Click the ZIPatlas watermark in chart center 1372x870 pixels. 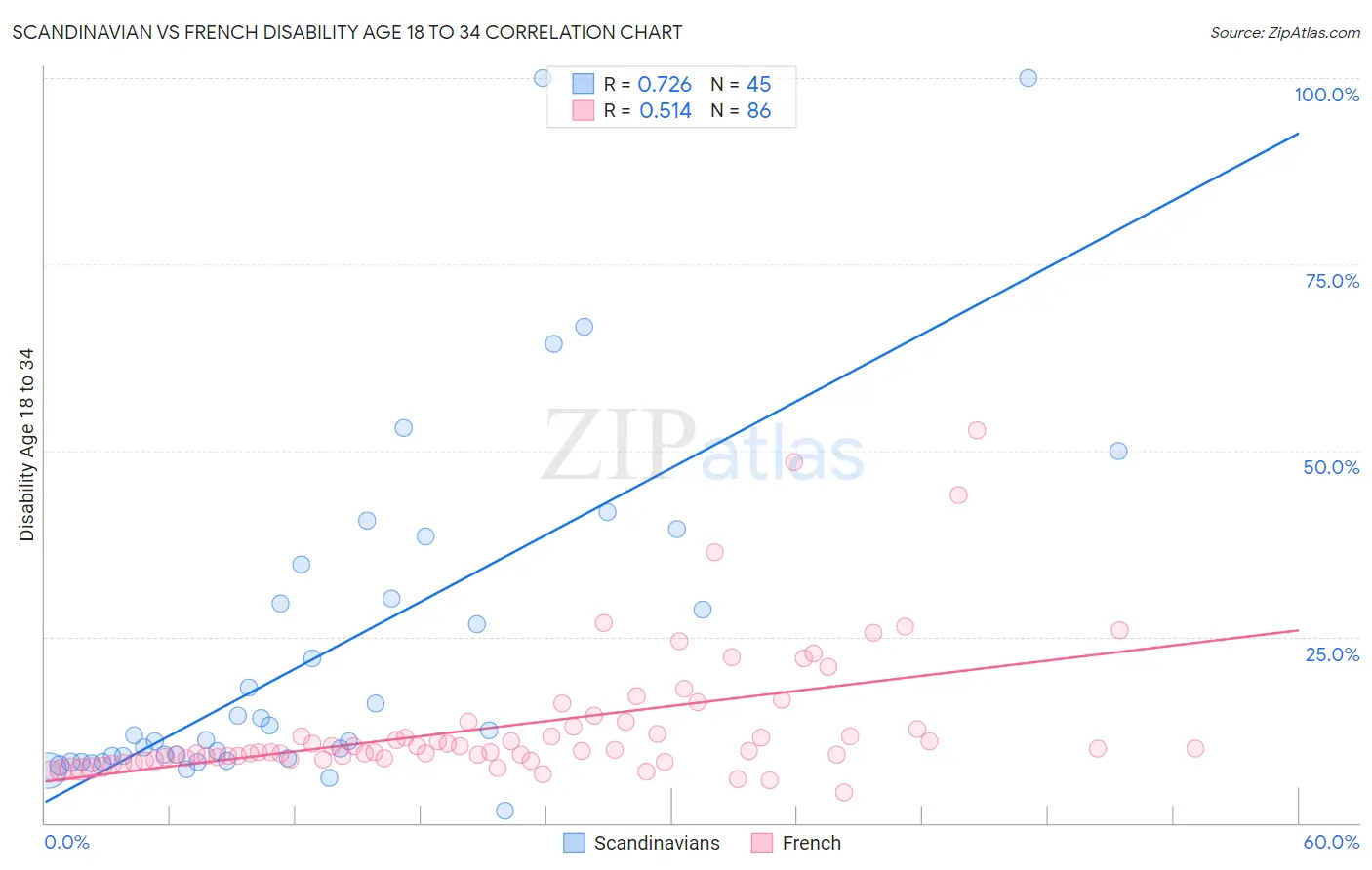[x=703, y=446]
